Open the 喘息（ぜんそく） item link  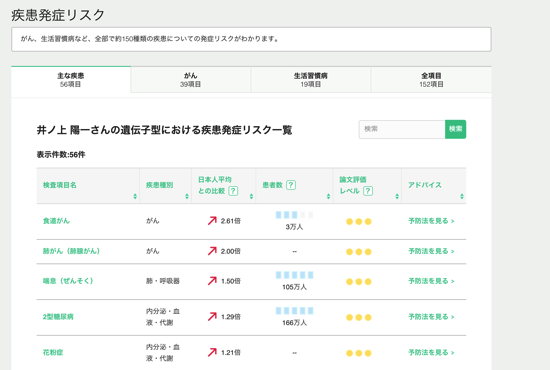point(68,281)
